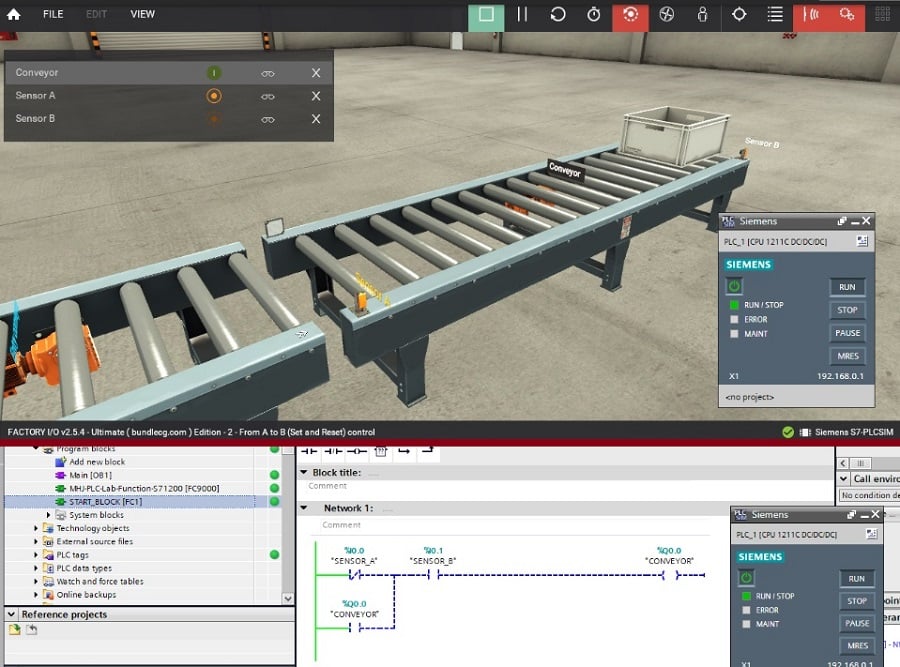This screenshot has width=900, height=667.
Task: Toggle the actuator tags gears icon
Action: point(847,15)
